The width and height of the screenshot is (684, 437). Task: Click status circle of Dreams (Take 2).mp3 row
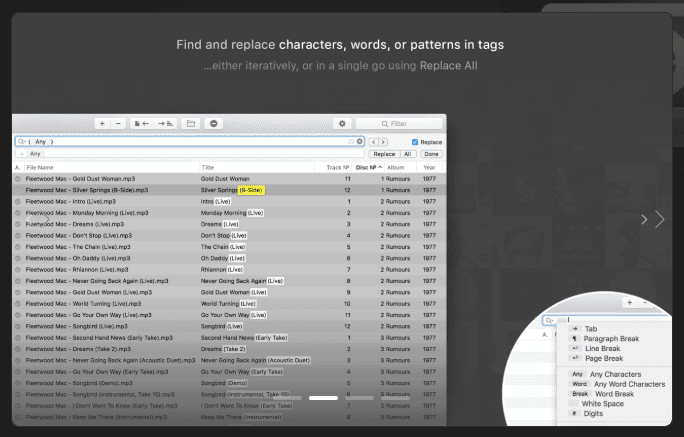pyautogui.click(x=18, y=349)
